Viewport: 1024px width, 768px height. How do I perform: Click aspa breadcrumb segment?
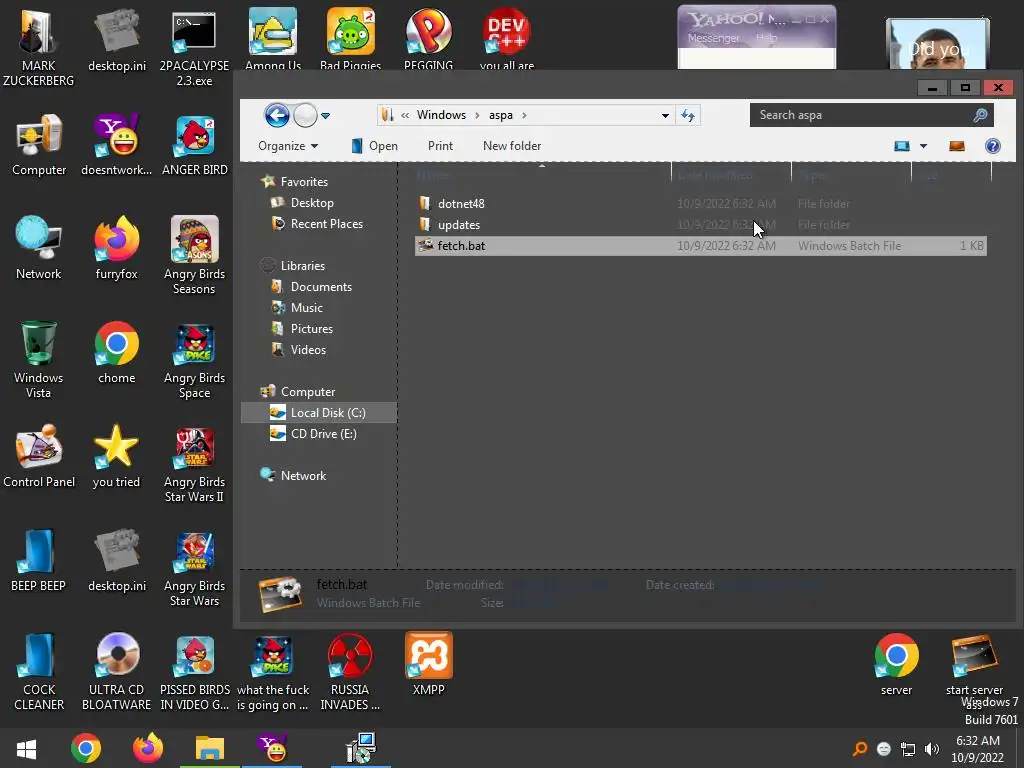pyautogui.click(x=501, y=115)
